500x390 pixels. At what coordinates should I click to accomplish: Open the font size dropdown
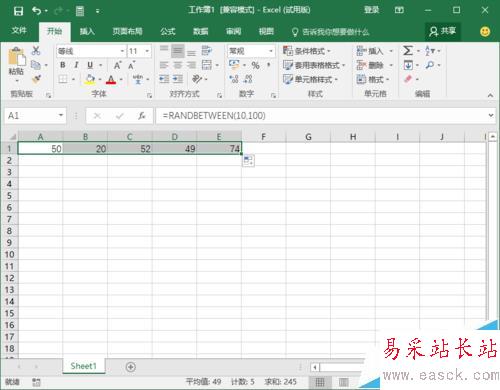[x=147, y=51]
